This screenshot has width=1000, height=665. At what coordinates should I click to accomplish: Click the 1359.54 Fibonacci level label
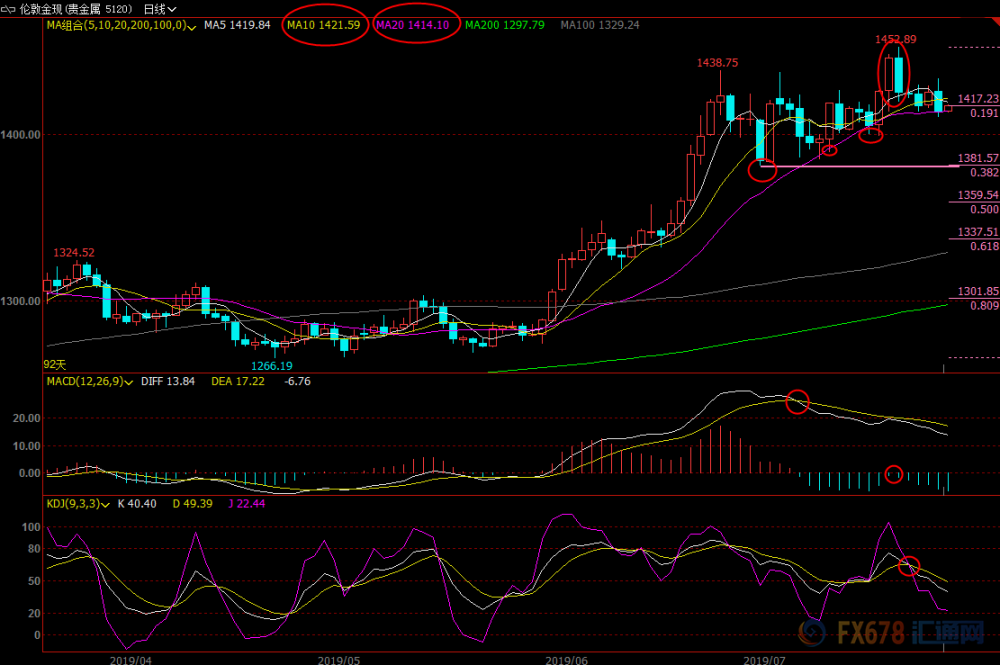(x=978, y=195)
